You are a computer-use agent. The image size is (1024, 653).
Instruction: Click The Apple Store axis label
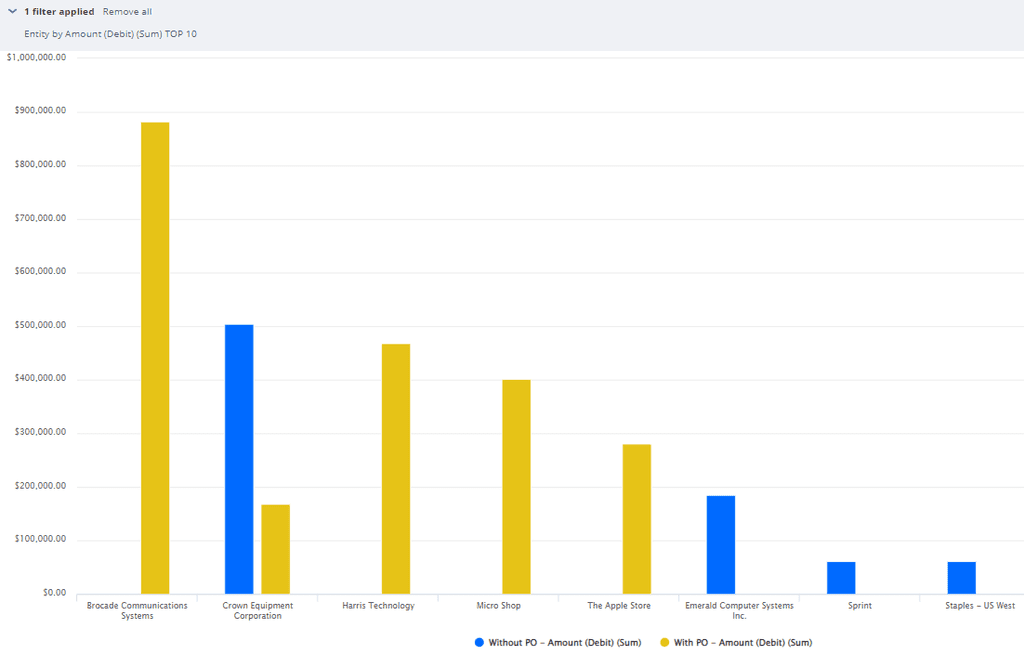619,605
